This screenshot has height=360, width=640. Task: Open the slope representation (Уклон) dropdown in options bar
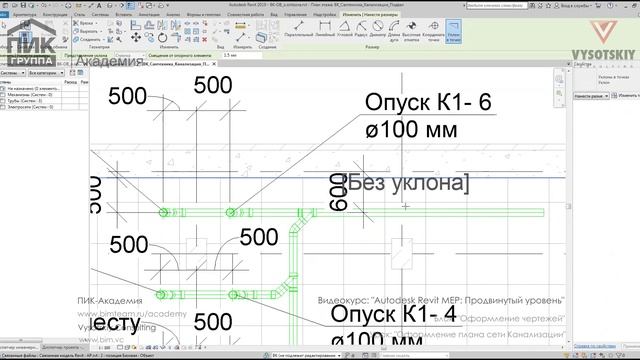pyautogui.click(x=130, y=55)
